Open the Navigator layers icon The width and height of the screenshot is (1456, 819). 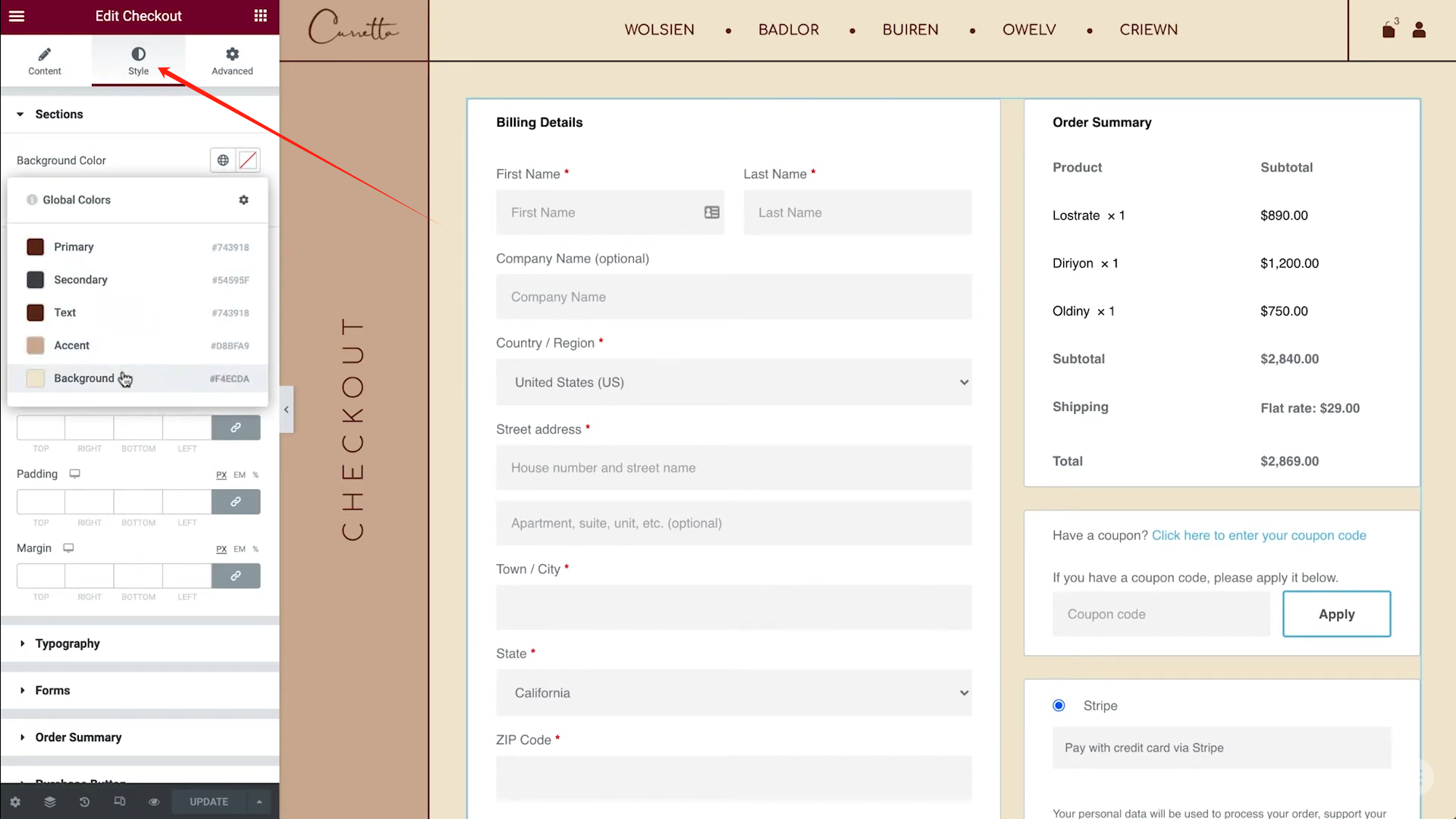pos(49,802)
